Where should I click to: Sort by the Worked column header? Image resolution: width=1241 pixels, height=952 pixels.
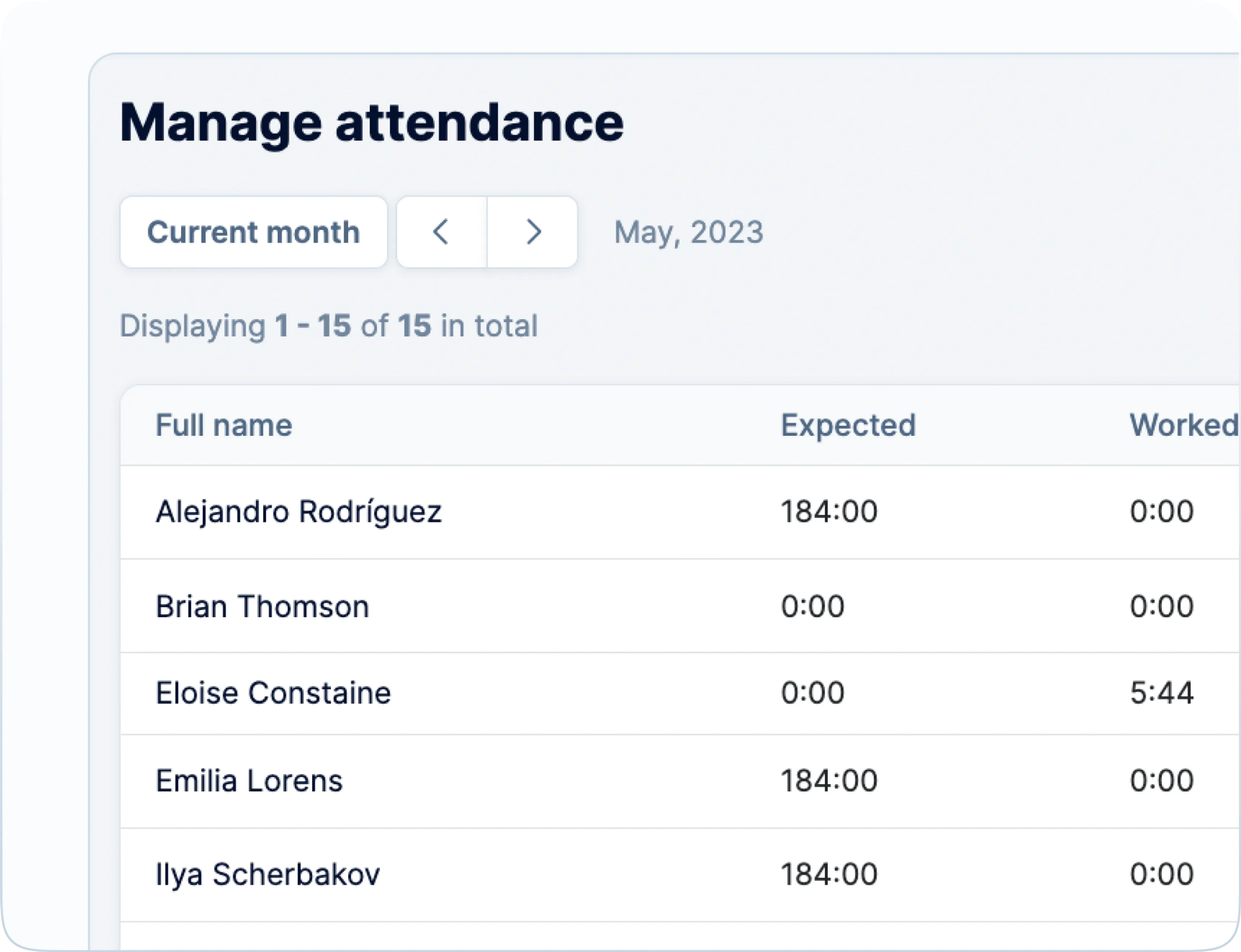click(1183, 425)
